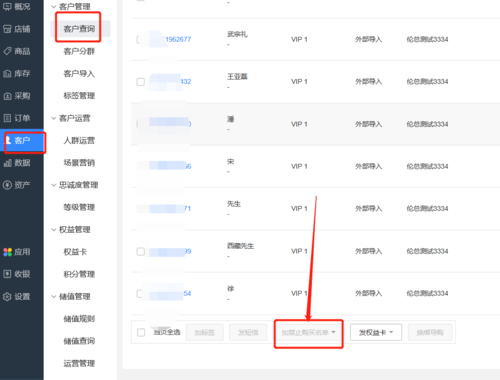The width and height of the screenshot is (500, 380).
Task: Open the 收银 cashier icon in sidebar
Action: pos(7,274)
